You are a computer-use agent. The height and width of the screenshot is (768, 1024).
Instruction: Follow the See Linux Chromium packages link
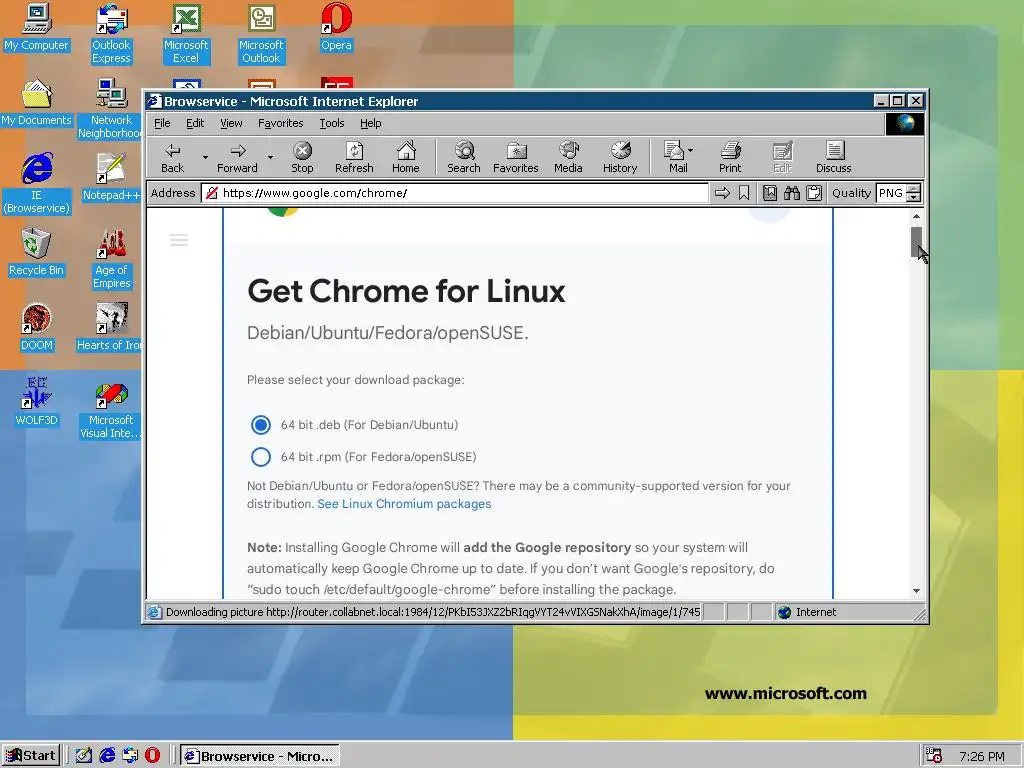(404, 504)
